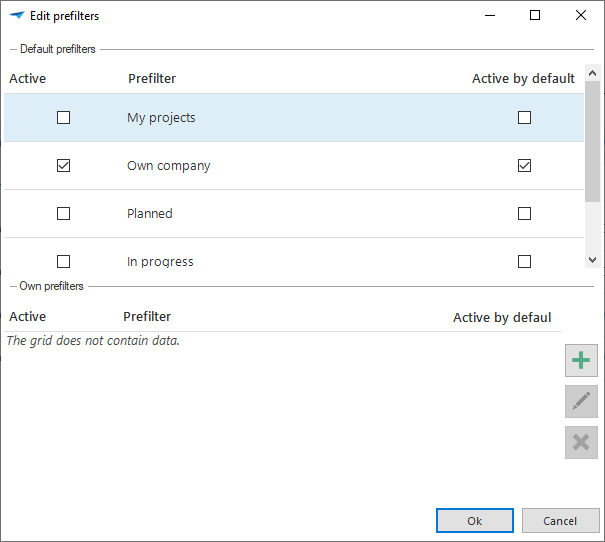Set In progress as active by default
Viewport: 605px width, 542px height.
[x=524, y=261]
